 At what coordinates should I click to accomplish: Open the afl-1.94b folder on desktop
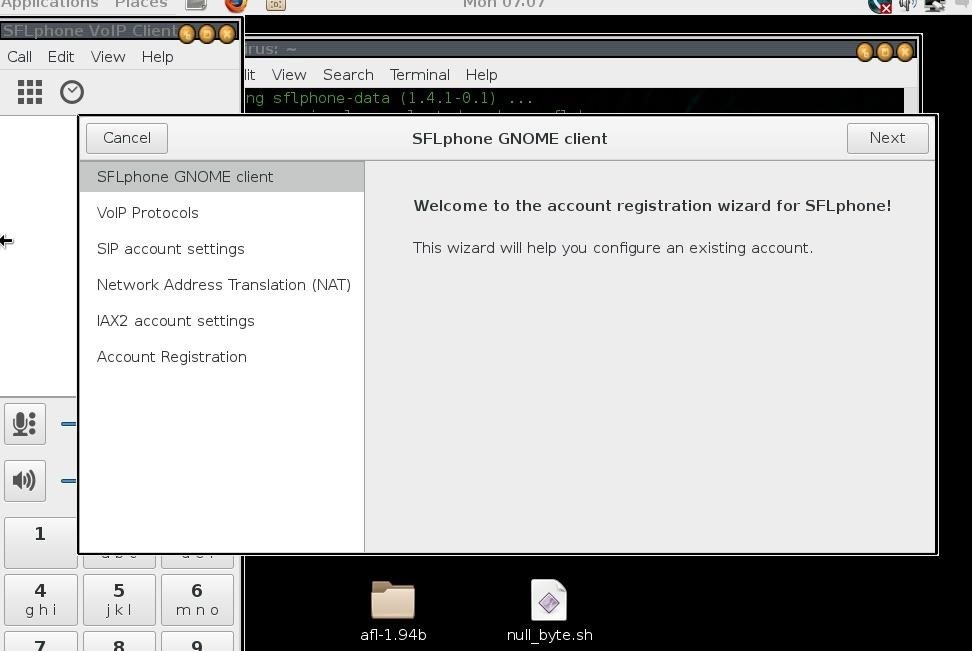[393, 600]
